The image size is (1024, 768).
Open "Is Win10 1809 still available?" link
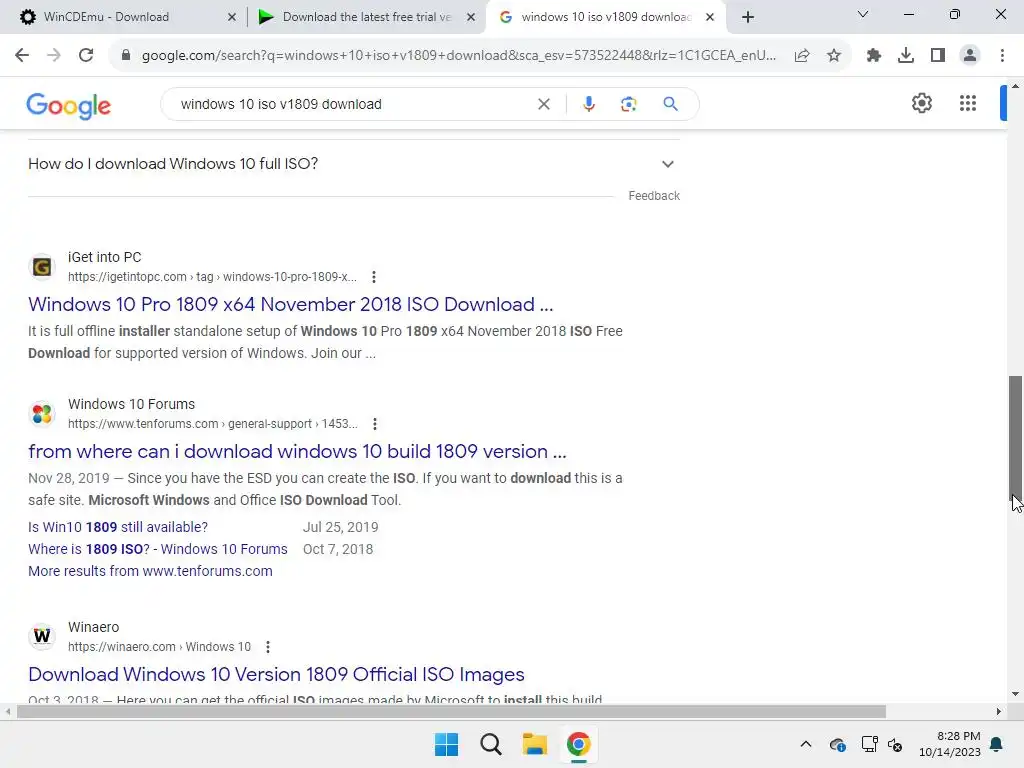pyautogui.click(x=118, y=527)
